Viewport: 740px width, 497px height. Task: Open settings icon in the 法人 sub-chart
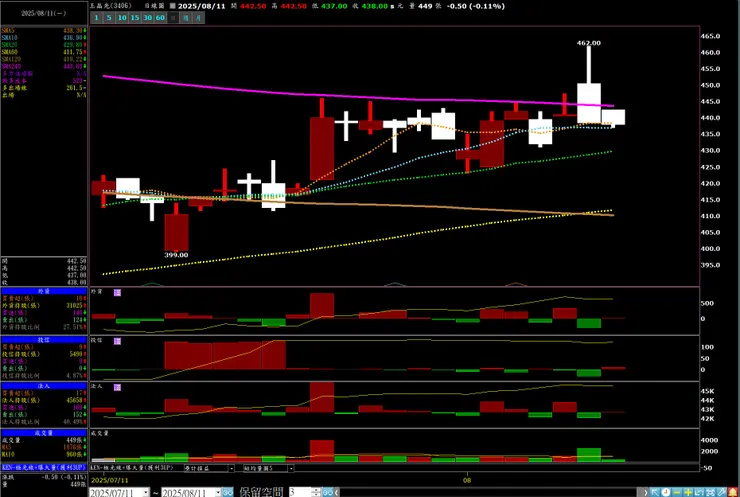(x=118, y=387)
